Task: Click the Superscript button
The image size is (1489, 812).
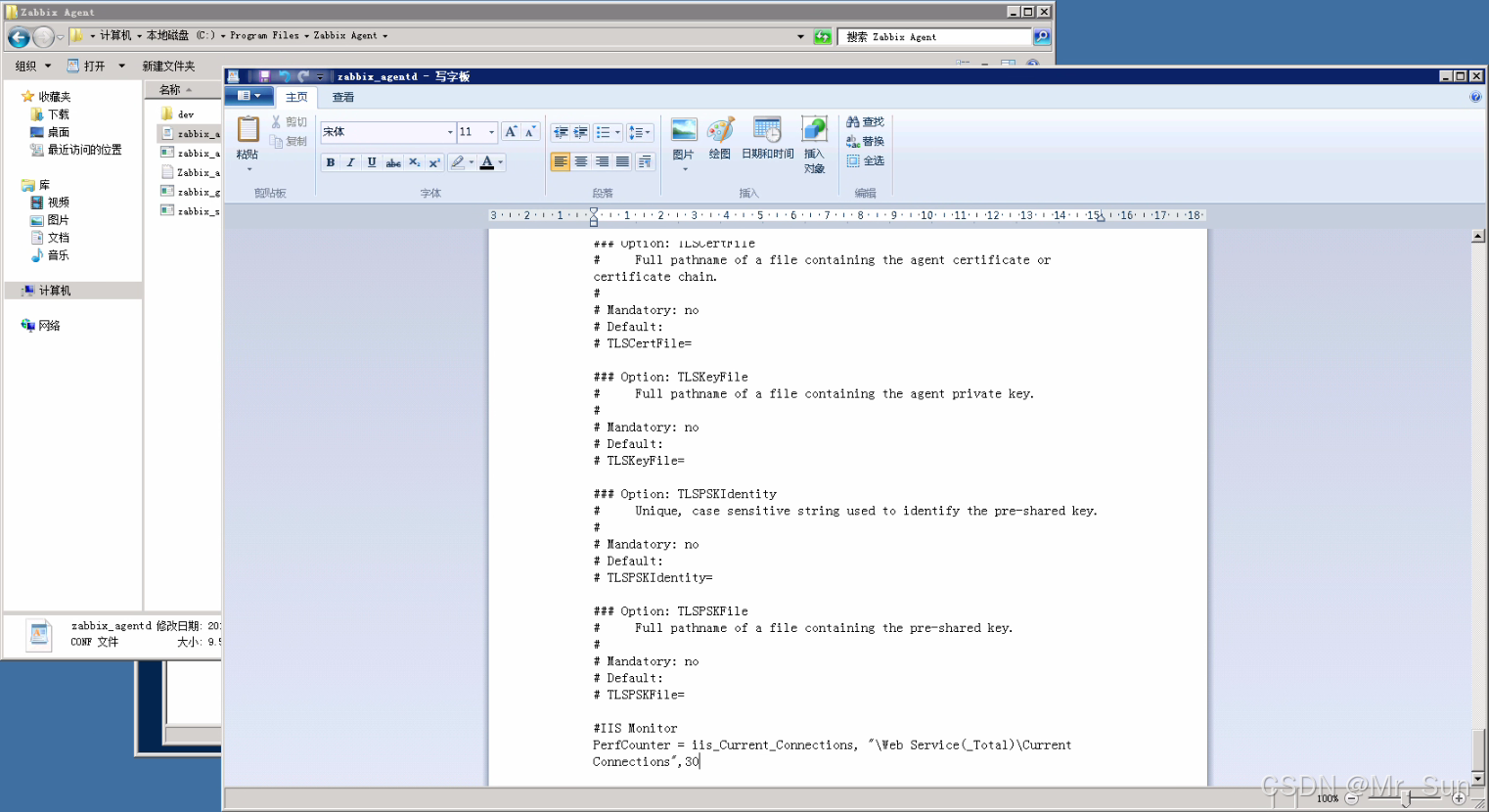Action: click(x=433, y=162)
